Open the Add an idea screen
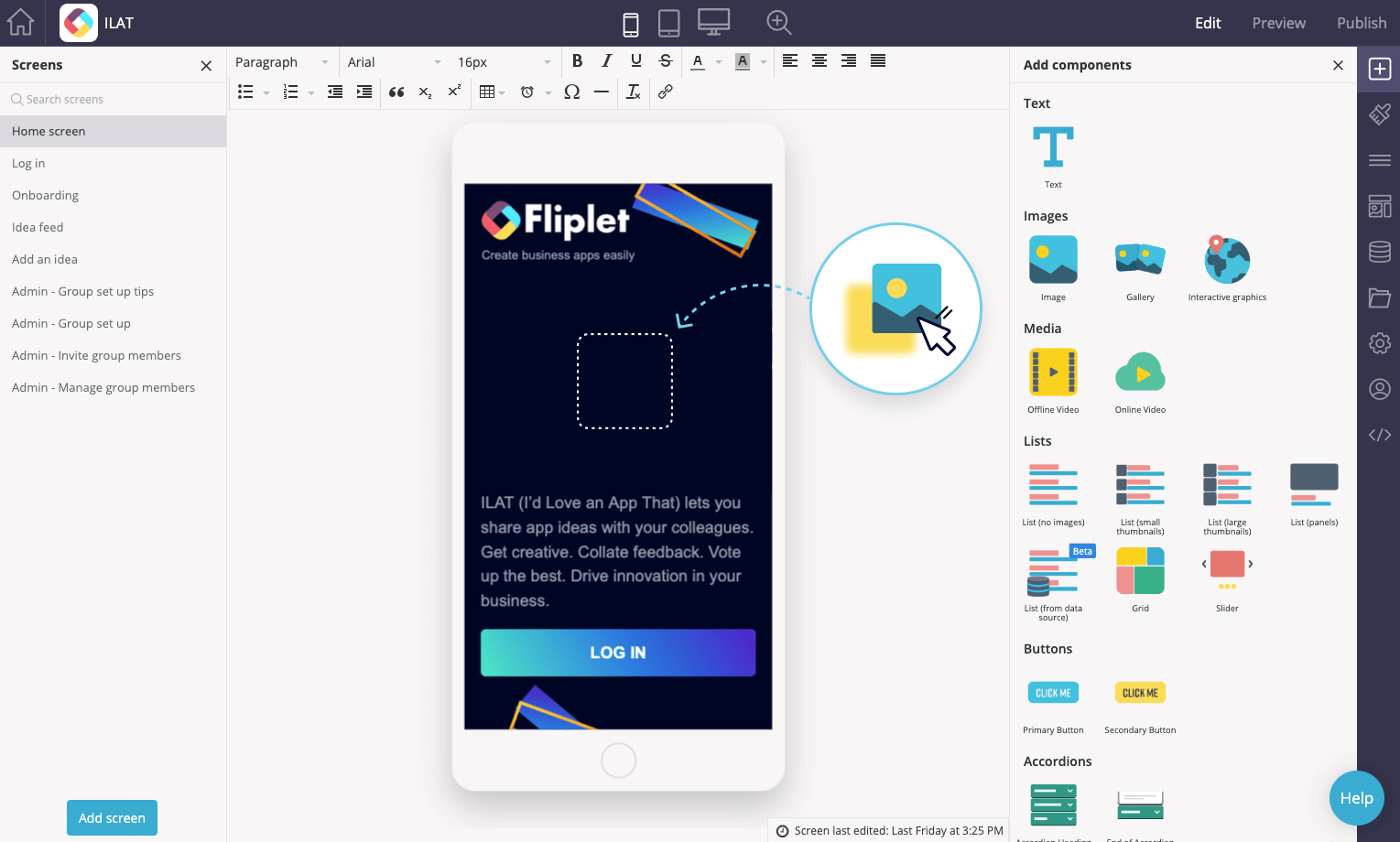 point(114,259)
